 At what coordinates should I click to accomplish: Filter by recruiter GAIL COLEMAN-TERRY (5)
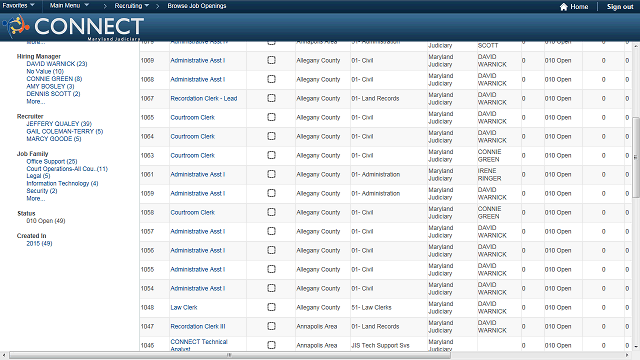point(64,131)
